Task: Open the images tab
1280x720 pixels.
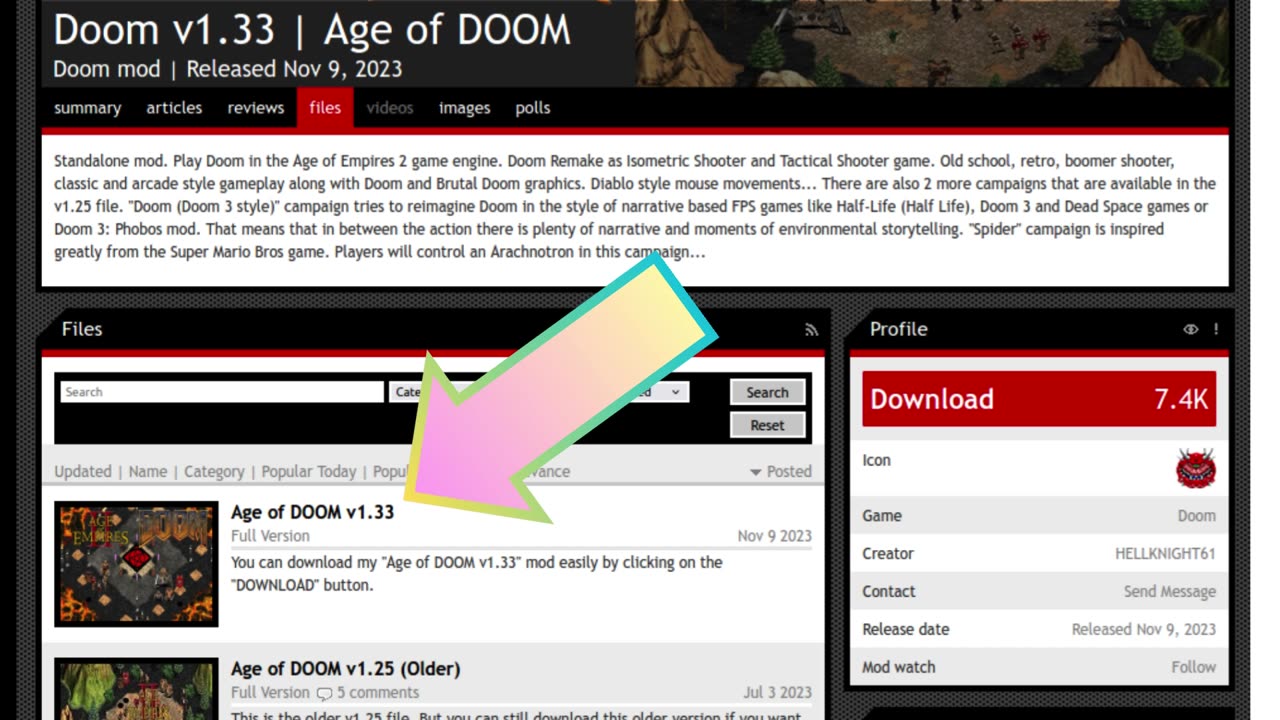Action: click(464, 108)
